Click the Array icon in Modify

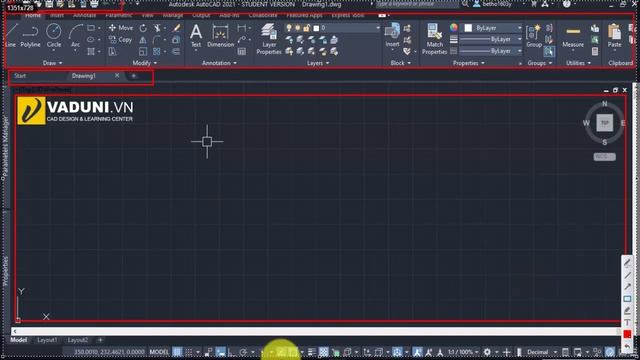tap(157, 51)
